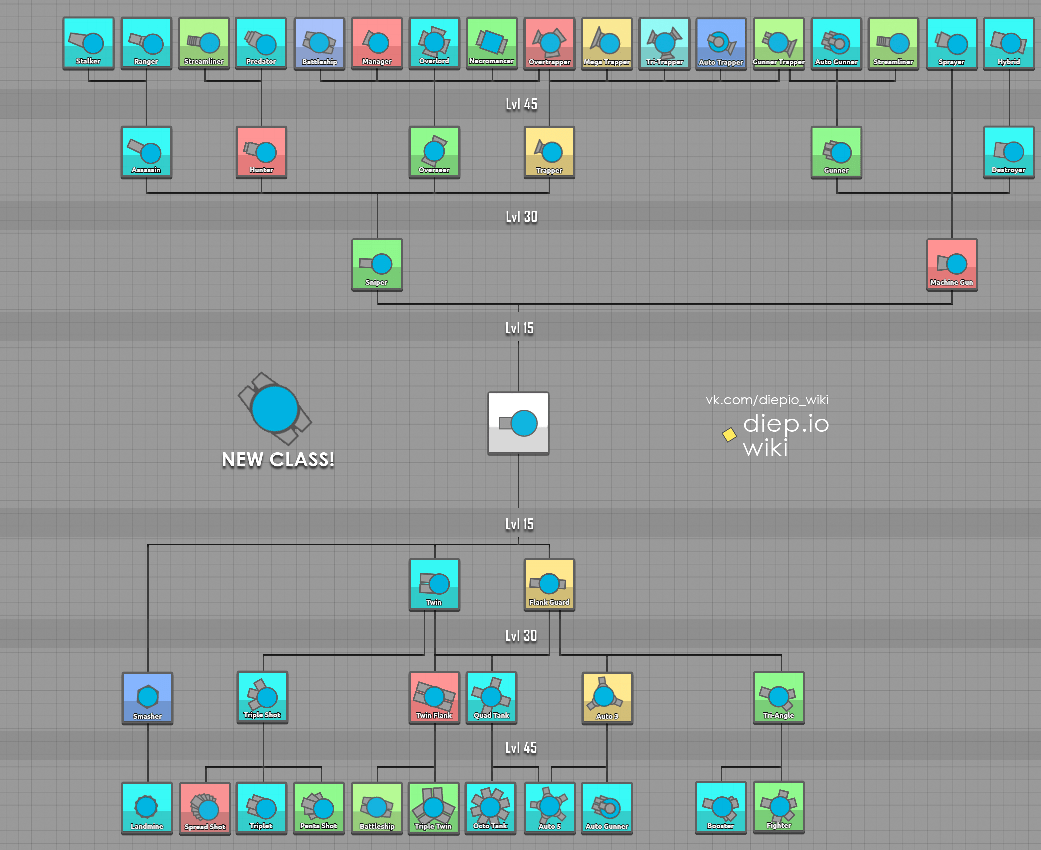Select the Triple Shot tile
This screenshot has width=1041, height=850.
pos(262,697)
